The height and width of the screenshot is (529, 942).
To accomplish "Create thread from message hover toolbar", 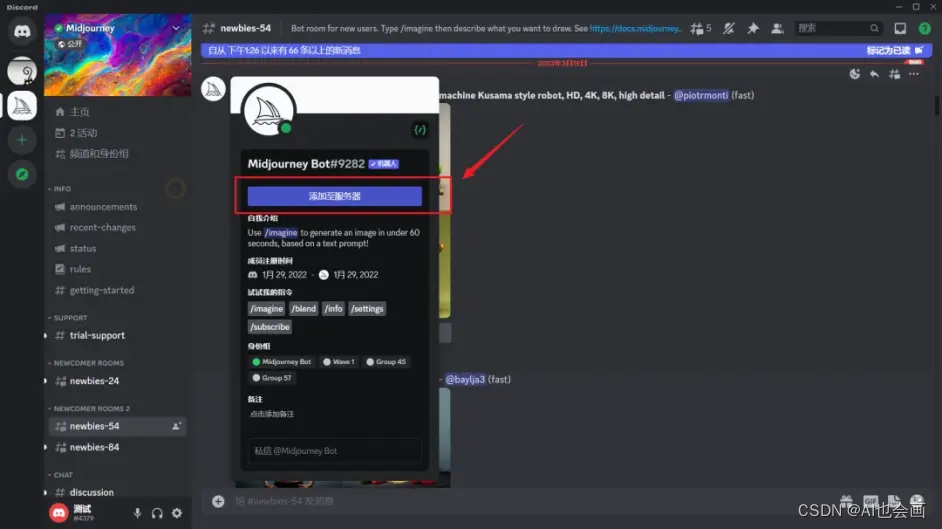I will (x=895, y=74).
